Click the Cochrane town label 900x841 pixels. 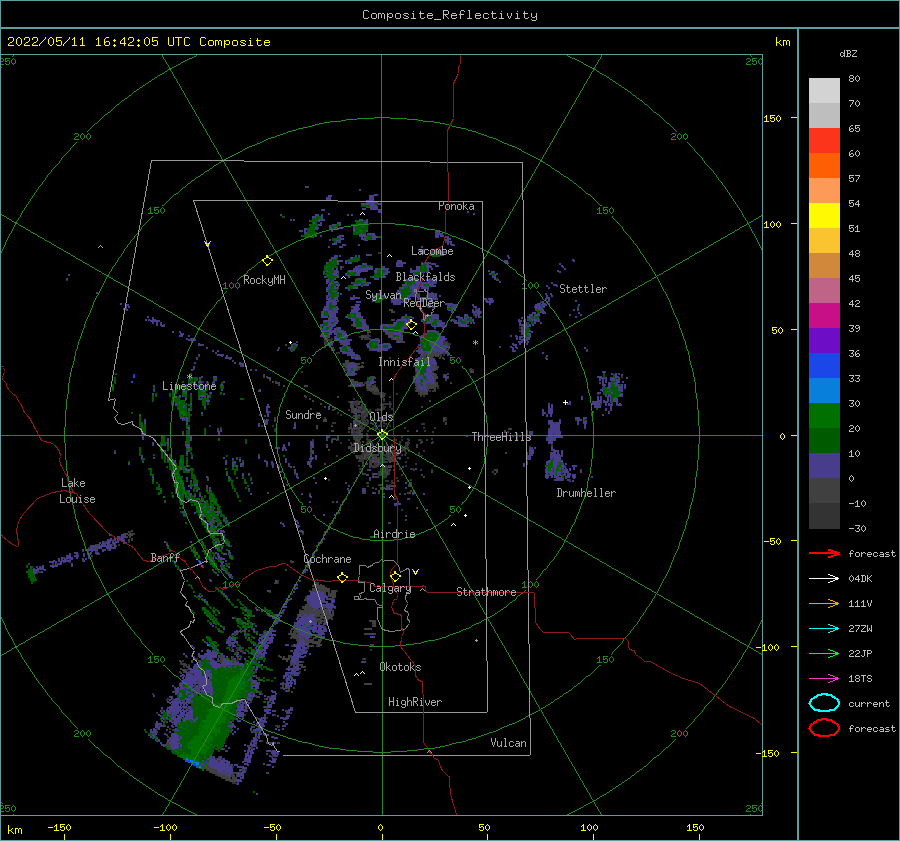pos(327,559)
